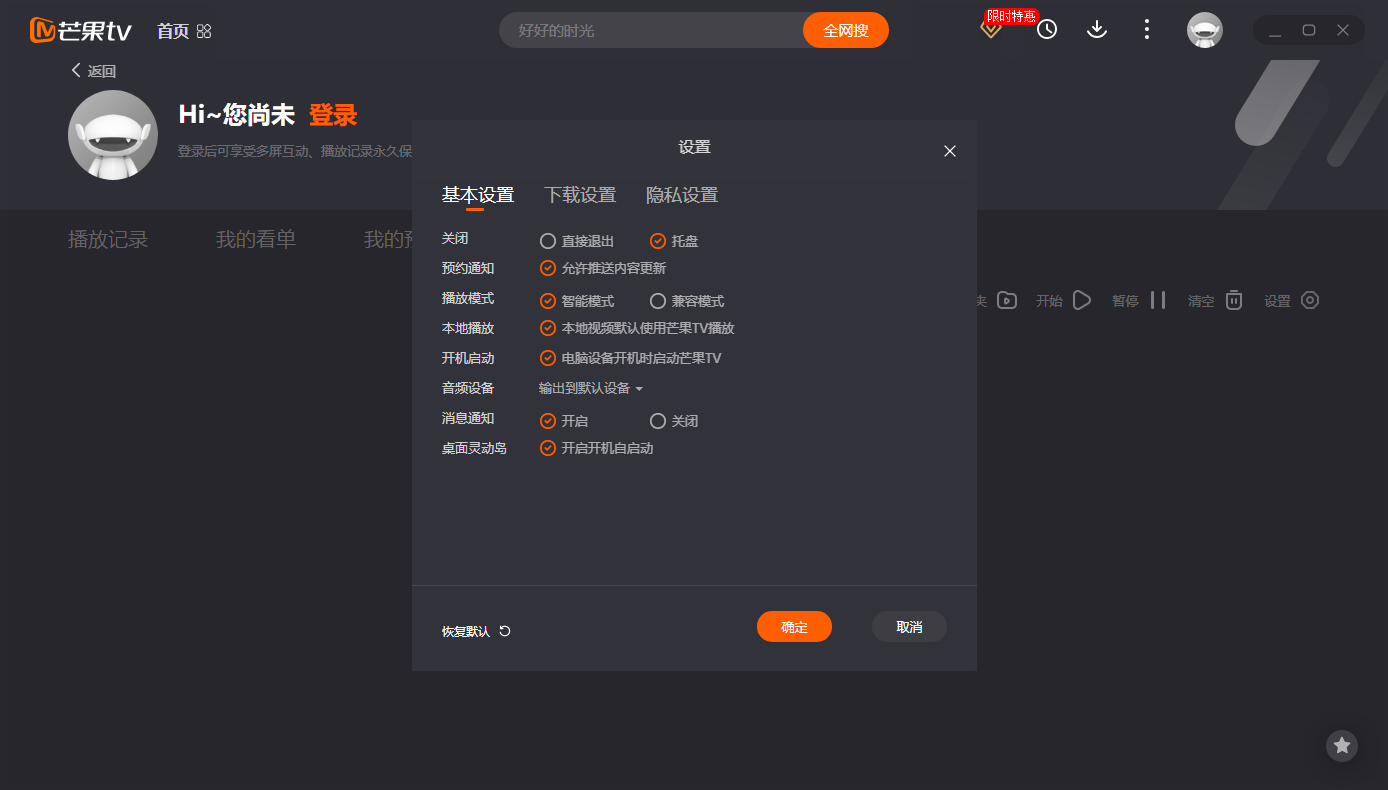Select the 直接退出 close option
This screenshot has width=1388, height=790.
pos(548,240)
